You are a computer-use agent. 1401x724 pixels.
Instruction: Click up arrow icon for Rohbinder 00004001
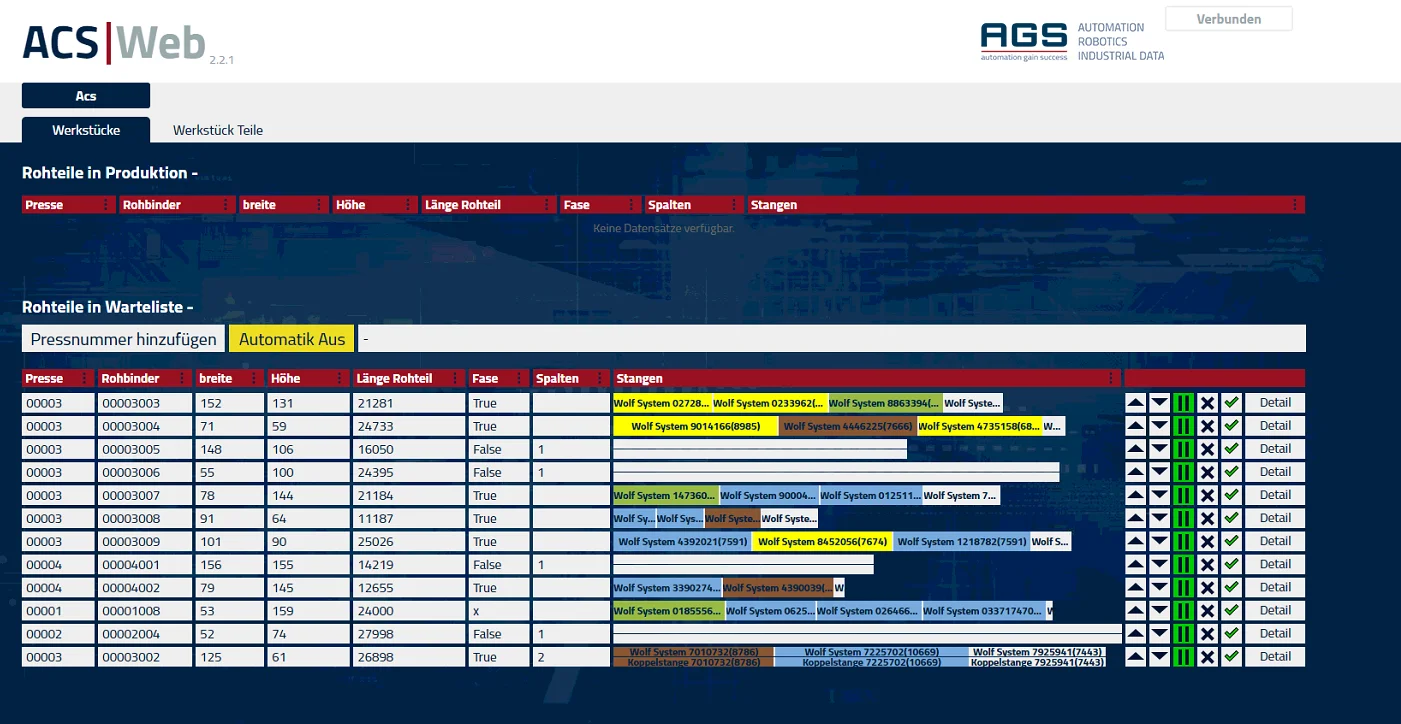tap(1136, 564)
